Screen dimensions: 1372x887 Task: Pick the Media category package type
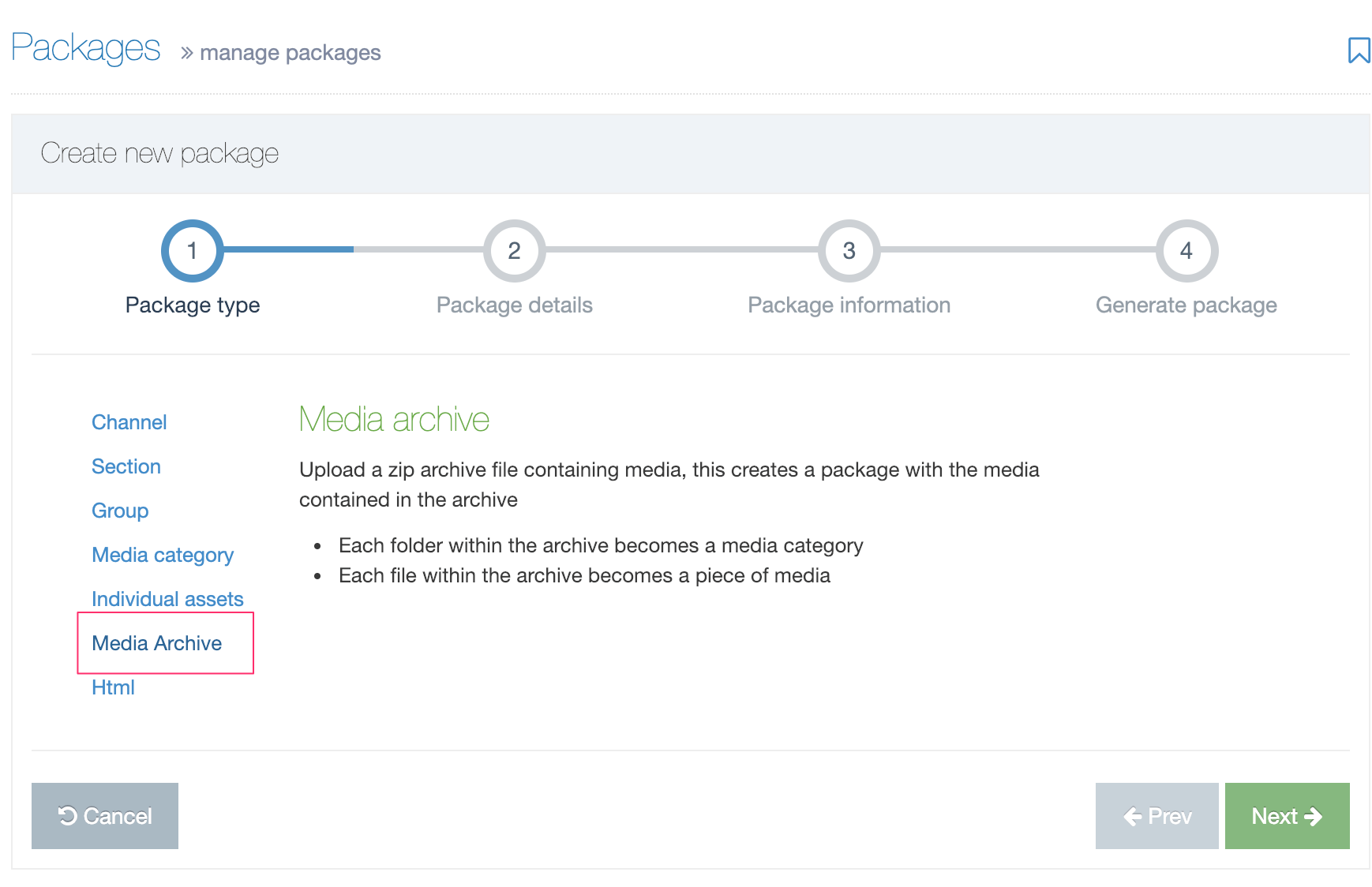coord(163,555)
